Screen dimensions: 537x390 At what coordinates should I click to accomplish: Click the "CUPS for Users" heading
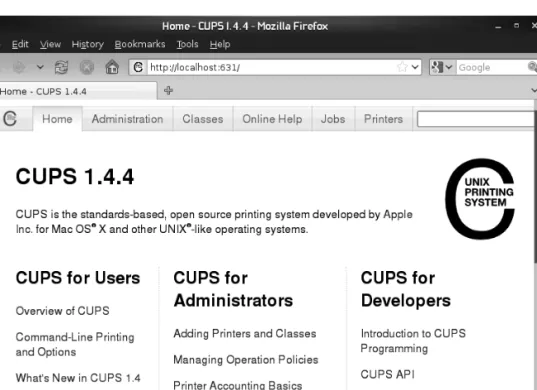click(x=78, y=278)
